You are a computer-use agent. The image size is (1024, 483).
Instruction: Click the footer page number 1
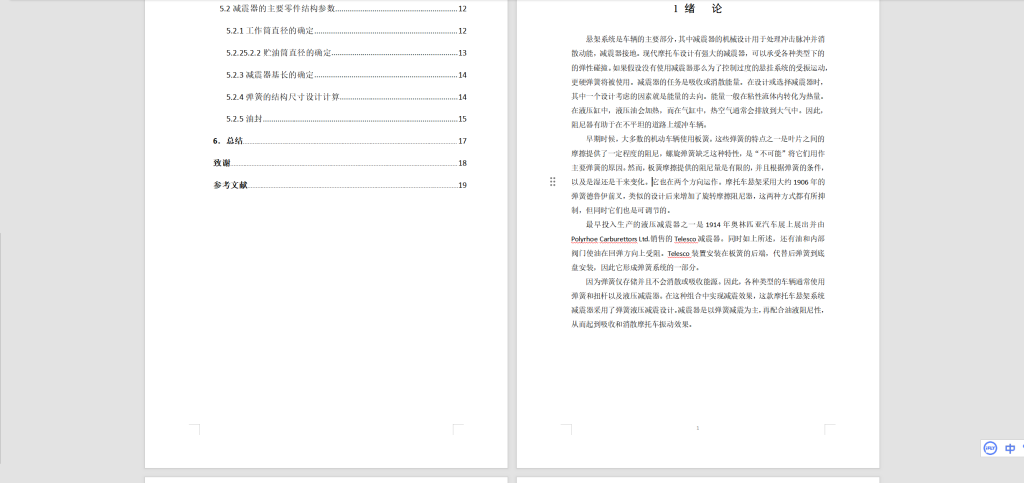click(x=697, y=428)
